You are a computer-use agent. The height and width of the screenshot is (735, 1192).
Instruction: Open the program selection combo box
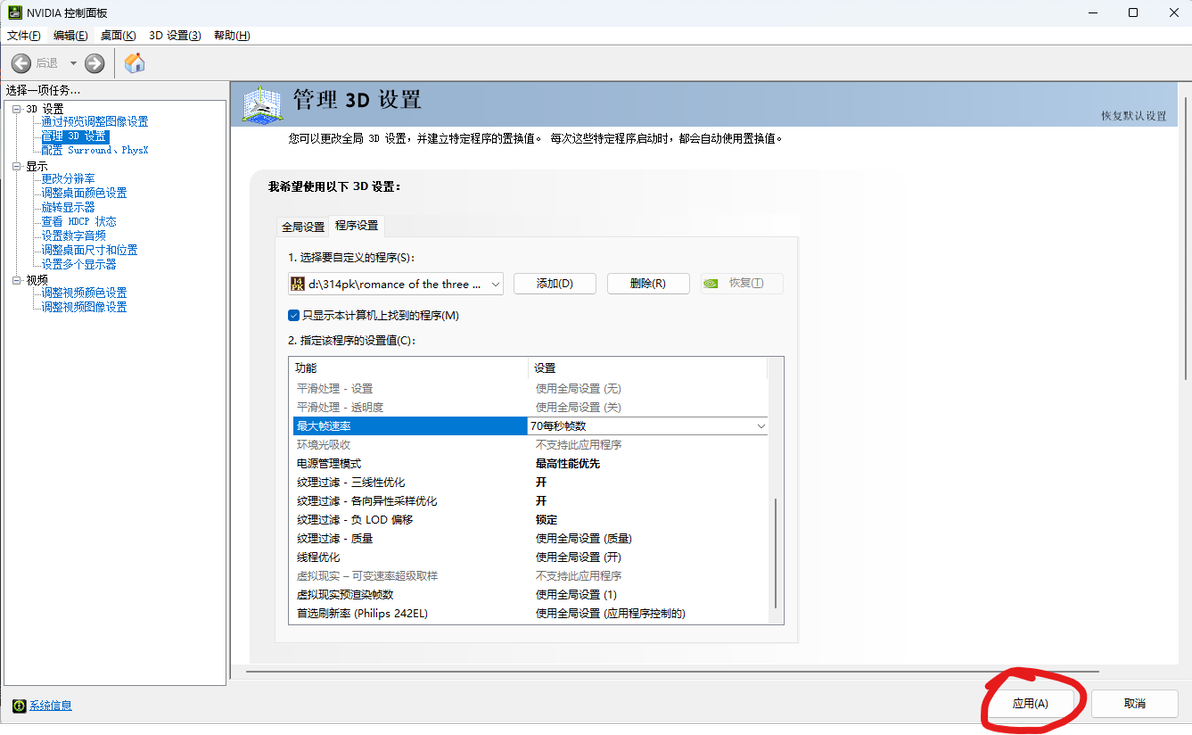tap(395, 284)
